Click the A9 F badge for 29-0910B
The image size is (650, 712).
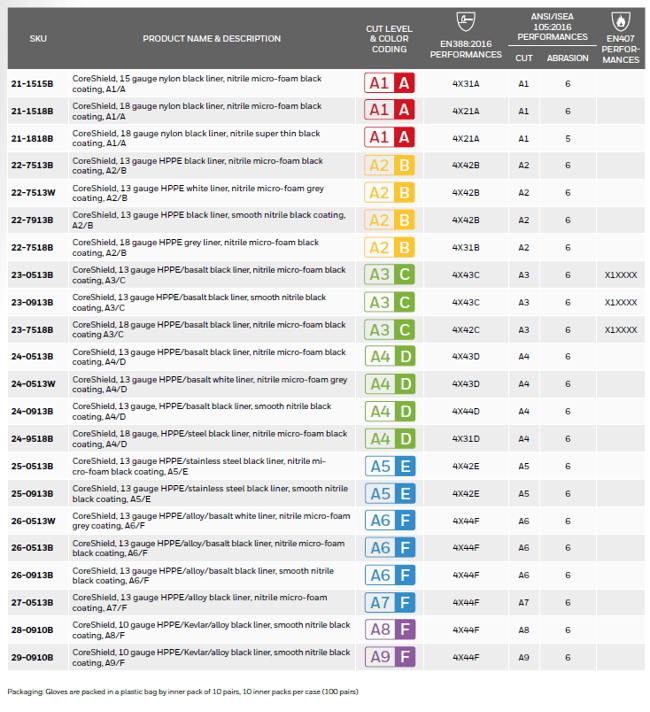click(390, 657)
